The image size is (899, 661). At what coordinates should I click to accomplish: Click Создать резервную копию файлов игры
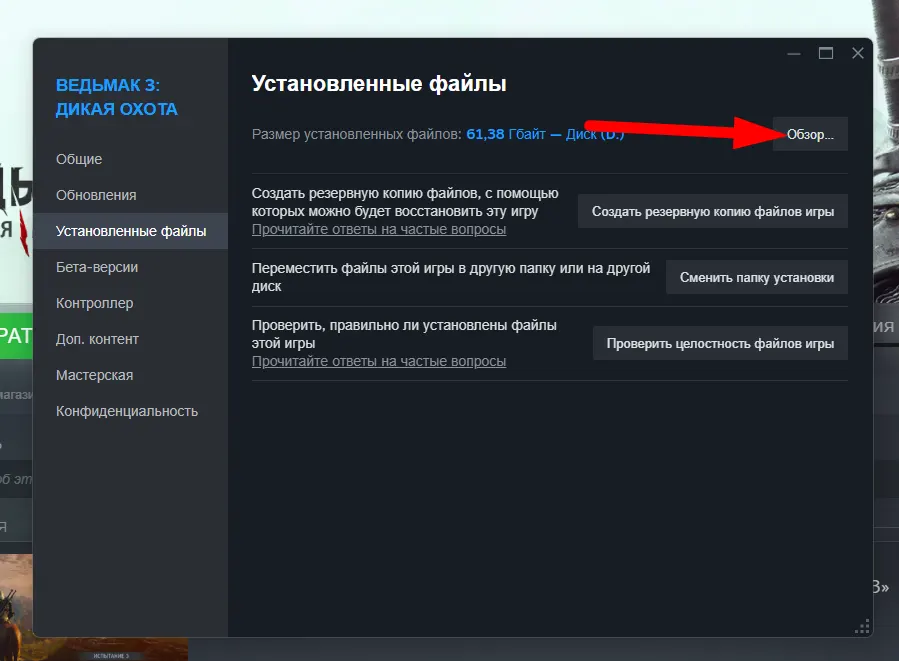[713, 212]
